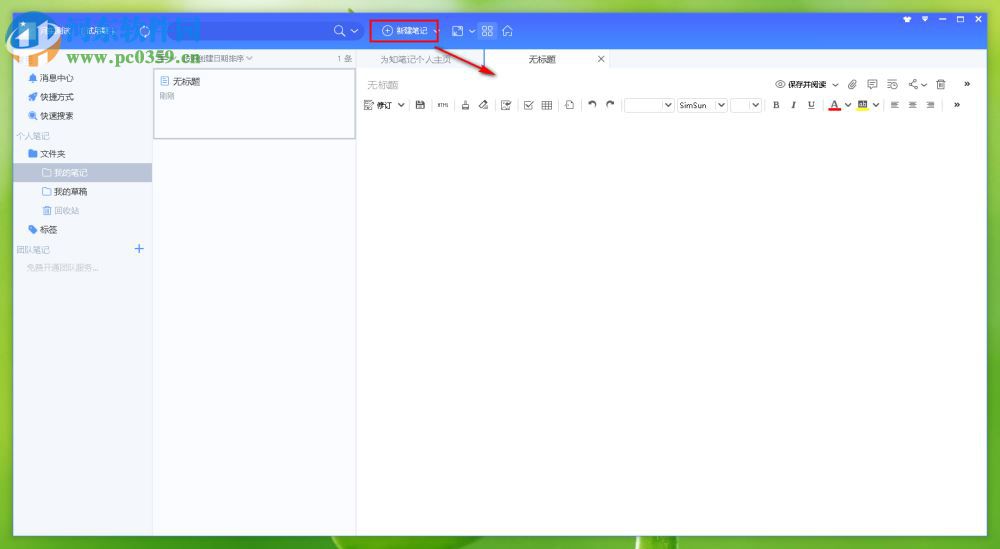
Task: Click the page template icon before undo
Action: 570,105
